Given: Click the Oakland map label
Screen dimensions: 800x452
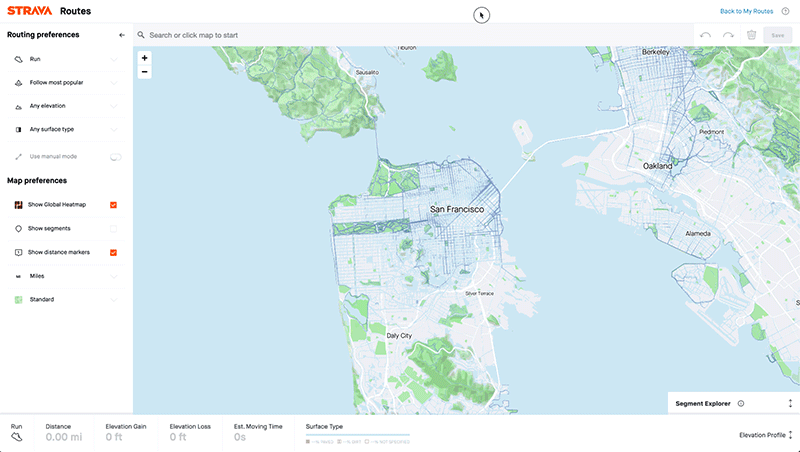Looking at the screenshot, I should coord(657,166).
